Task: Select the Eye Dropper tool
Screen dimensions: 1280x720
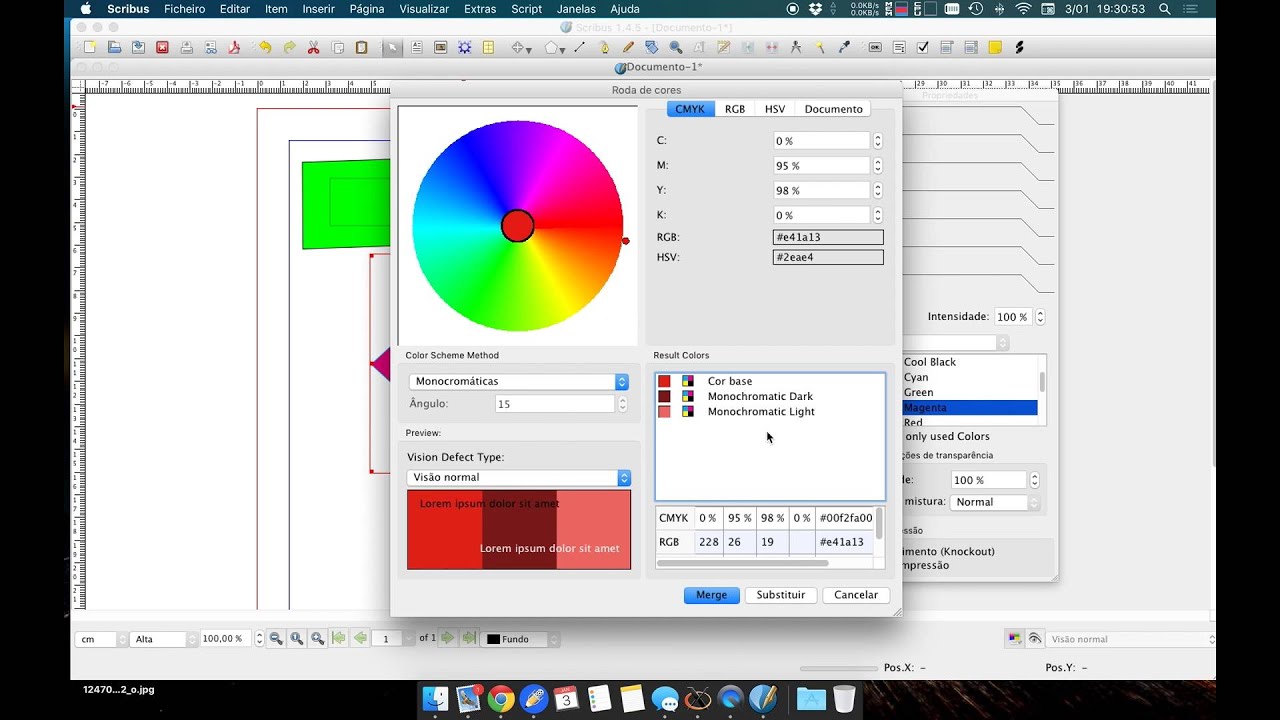Action: pyautogui.click(x=844, y=47)
